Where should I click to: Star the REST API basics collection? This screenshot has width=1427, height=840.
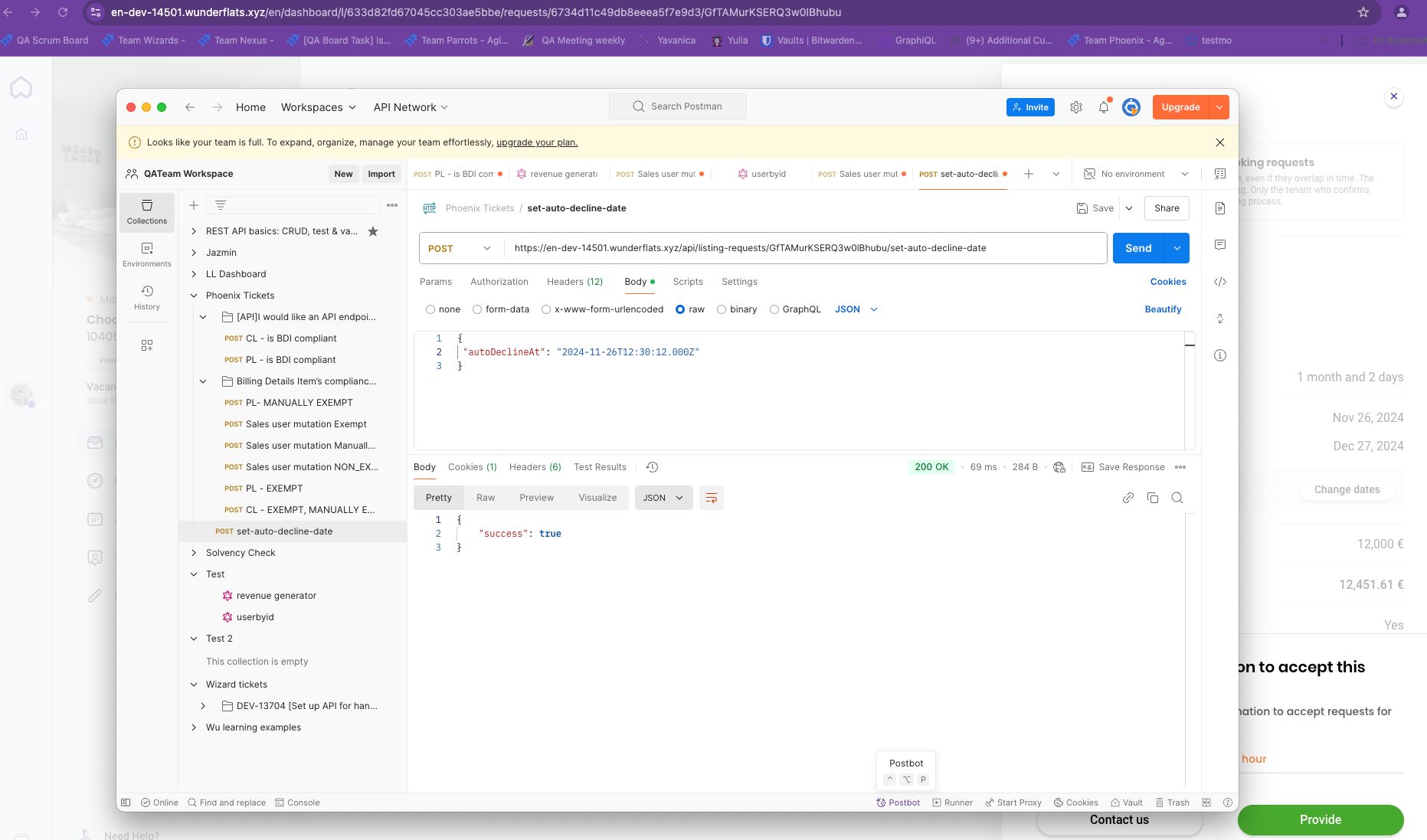pos(373,231)
